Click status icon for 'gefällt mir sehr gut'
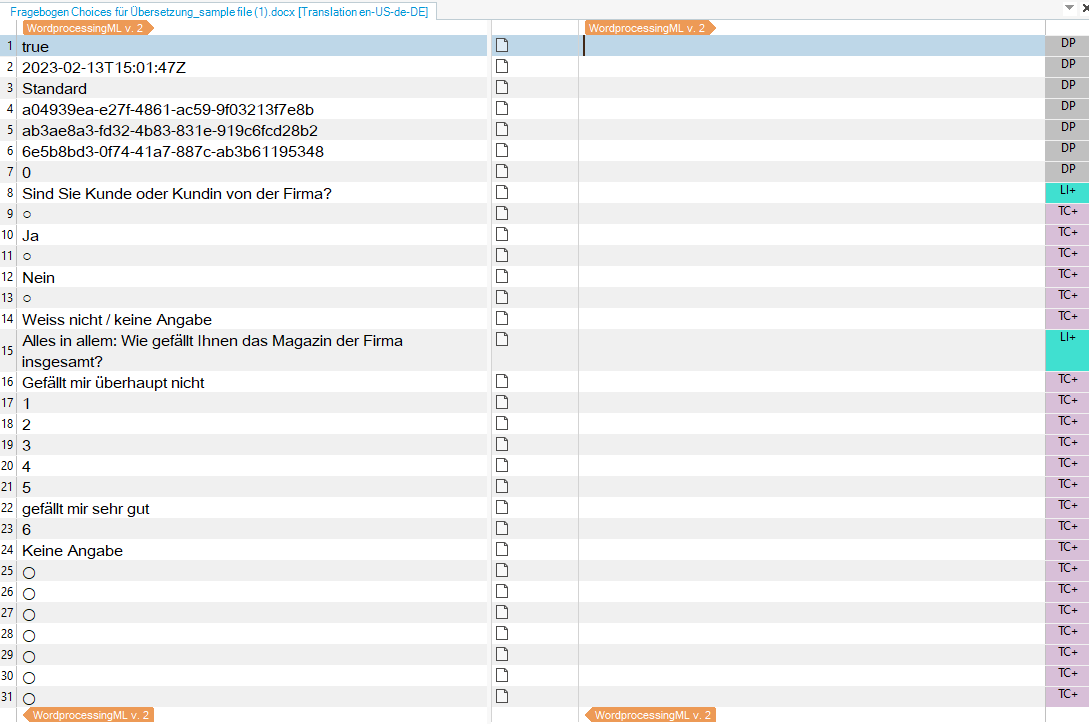The height and width of the screenshot is (724, 1089). click(x=503, y=507)
